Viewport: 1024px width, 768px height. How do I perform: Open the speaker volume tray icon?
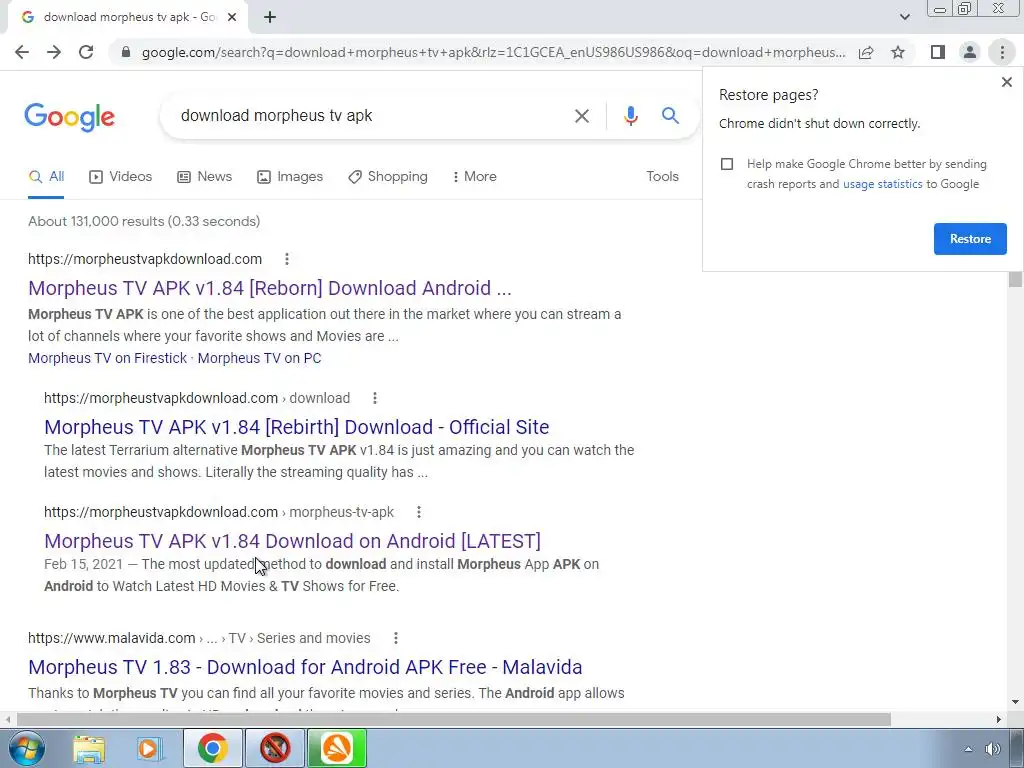[993, 749]
